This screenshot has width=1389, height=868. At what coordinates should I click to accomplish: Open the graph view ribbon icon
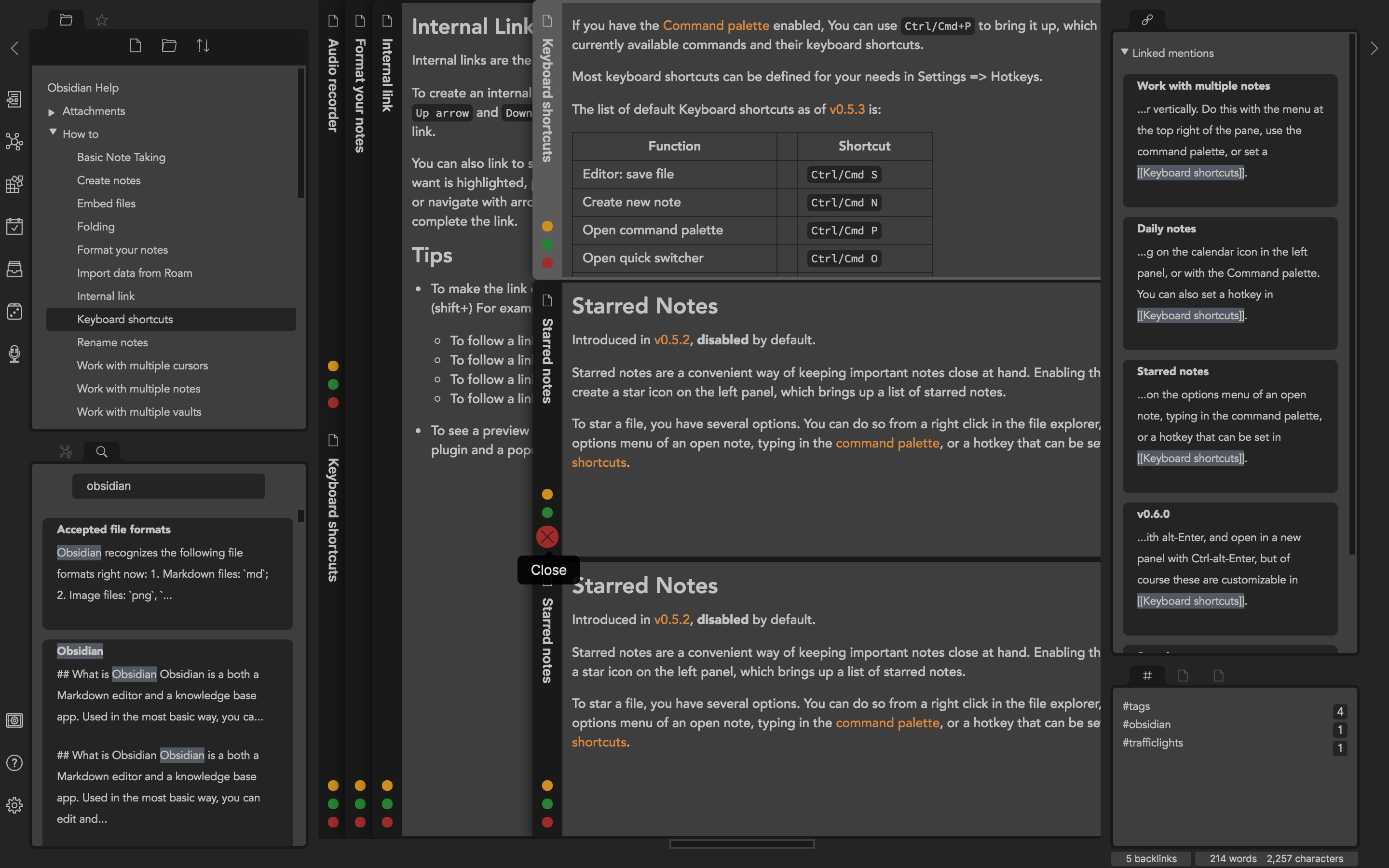[14, 141]
